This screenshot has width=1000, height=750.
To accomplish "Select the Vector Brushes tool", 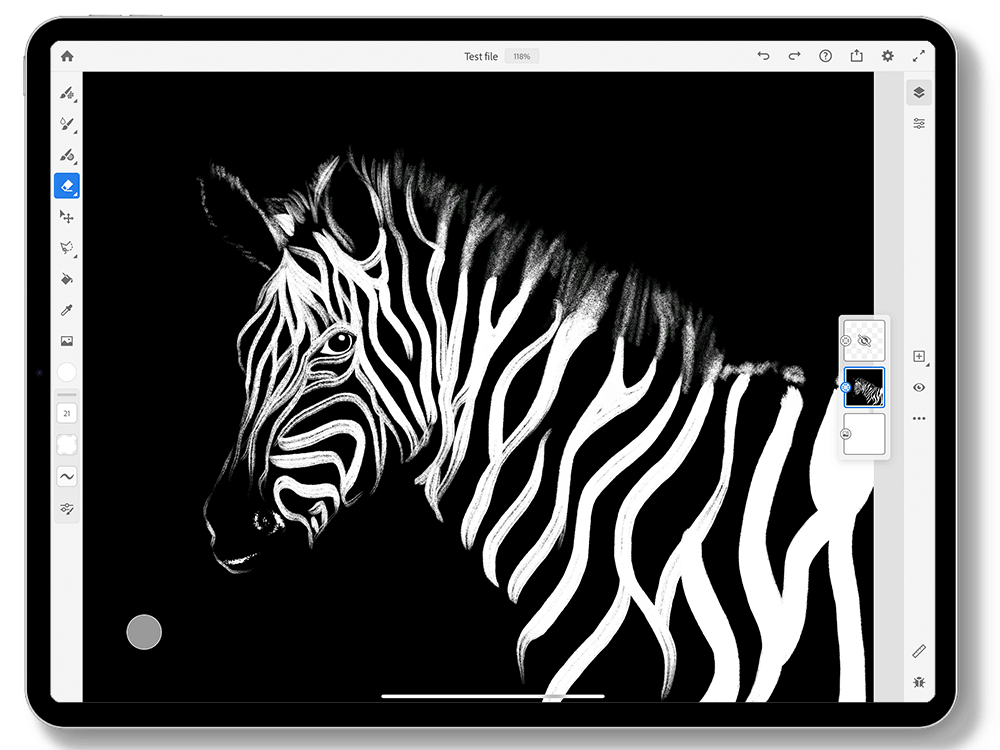I will [67, 155].
